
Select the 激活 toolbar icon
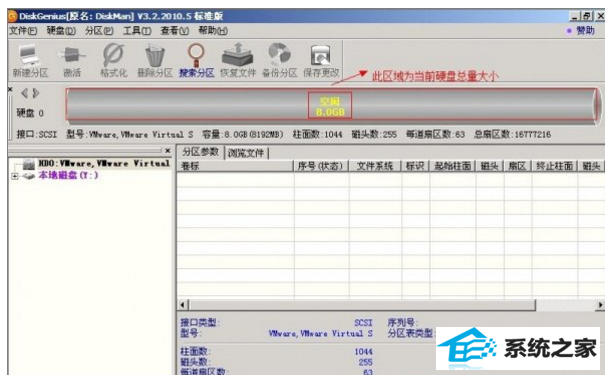click(72, 61)
